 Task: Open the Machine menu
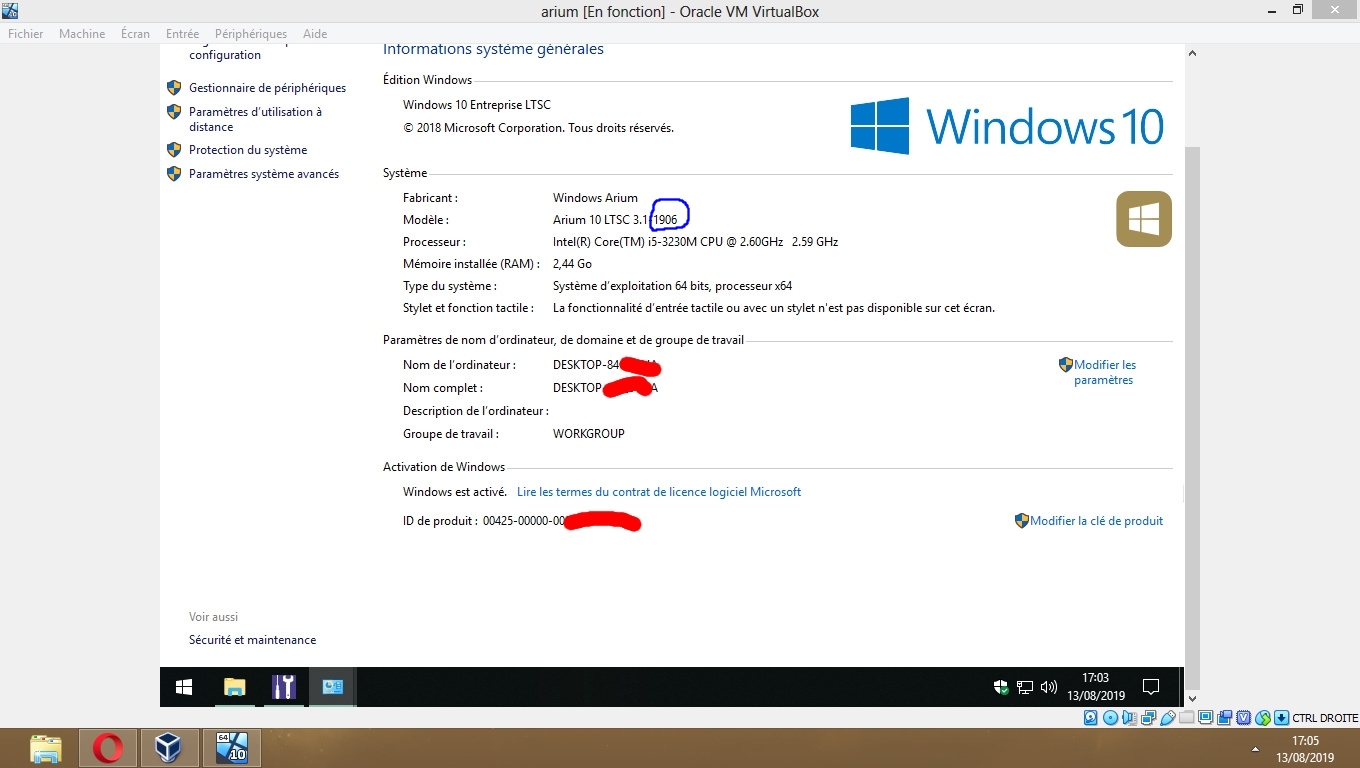tap(82, 34)
